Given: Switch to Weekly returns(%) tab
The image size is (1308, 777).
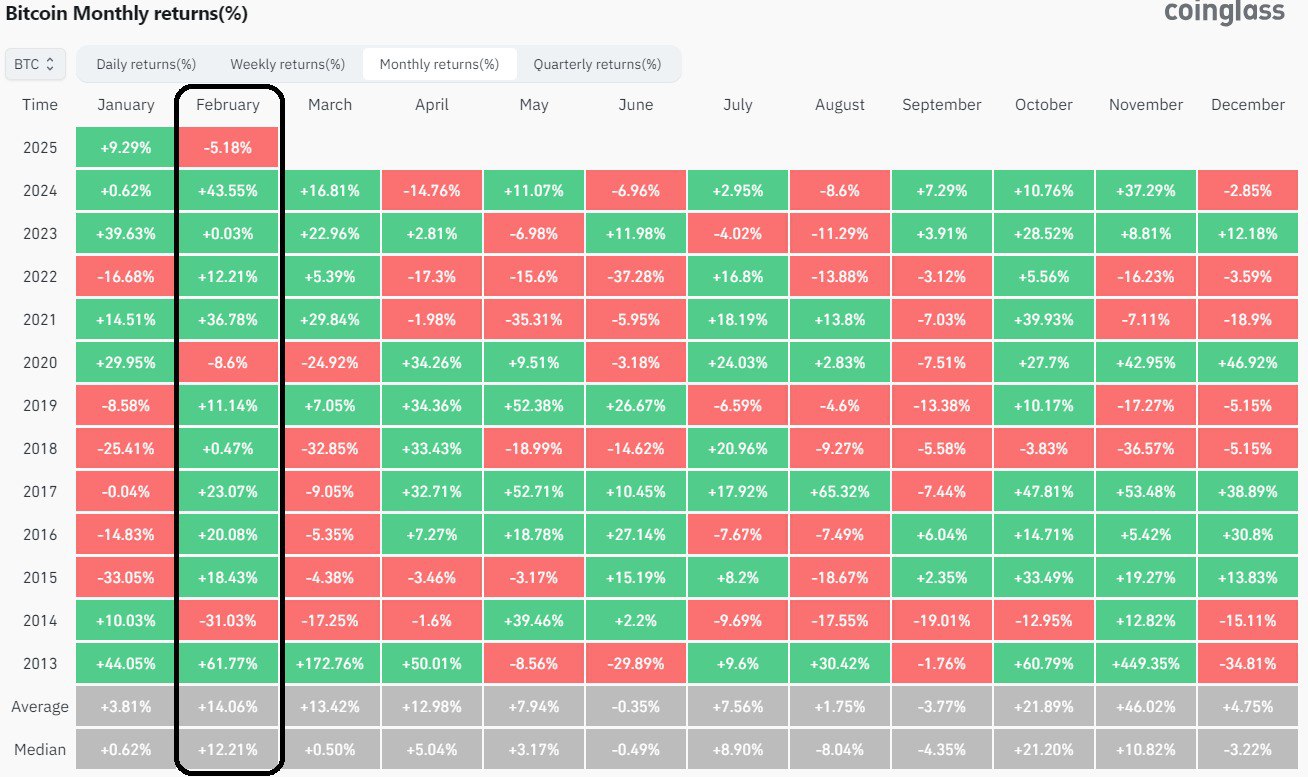Looking at the screenshot, I should coord(288,64).
